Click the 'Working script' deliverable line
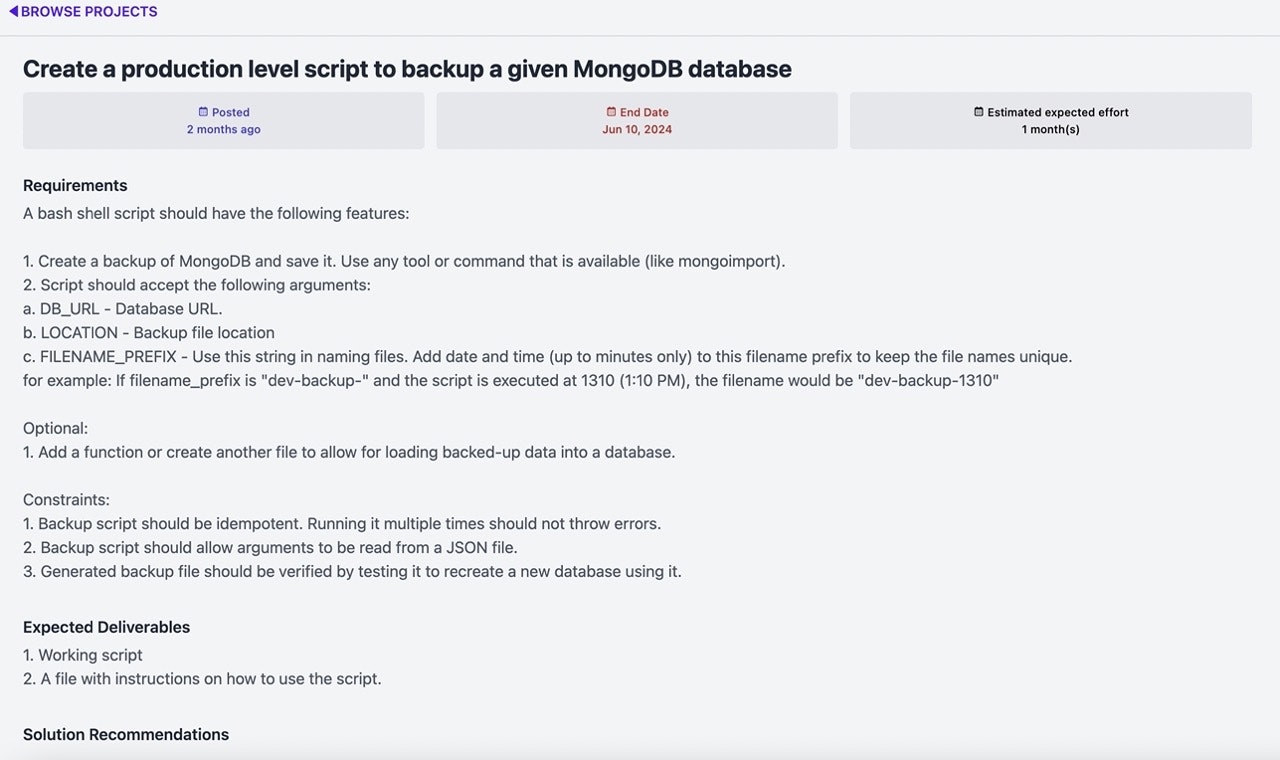The height and width of the screenshot is (760, 1280). tap(83, 655)
